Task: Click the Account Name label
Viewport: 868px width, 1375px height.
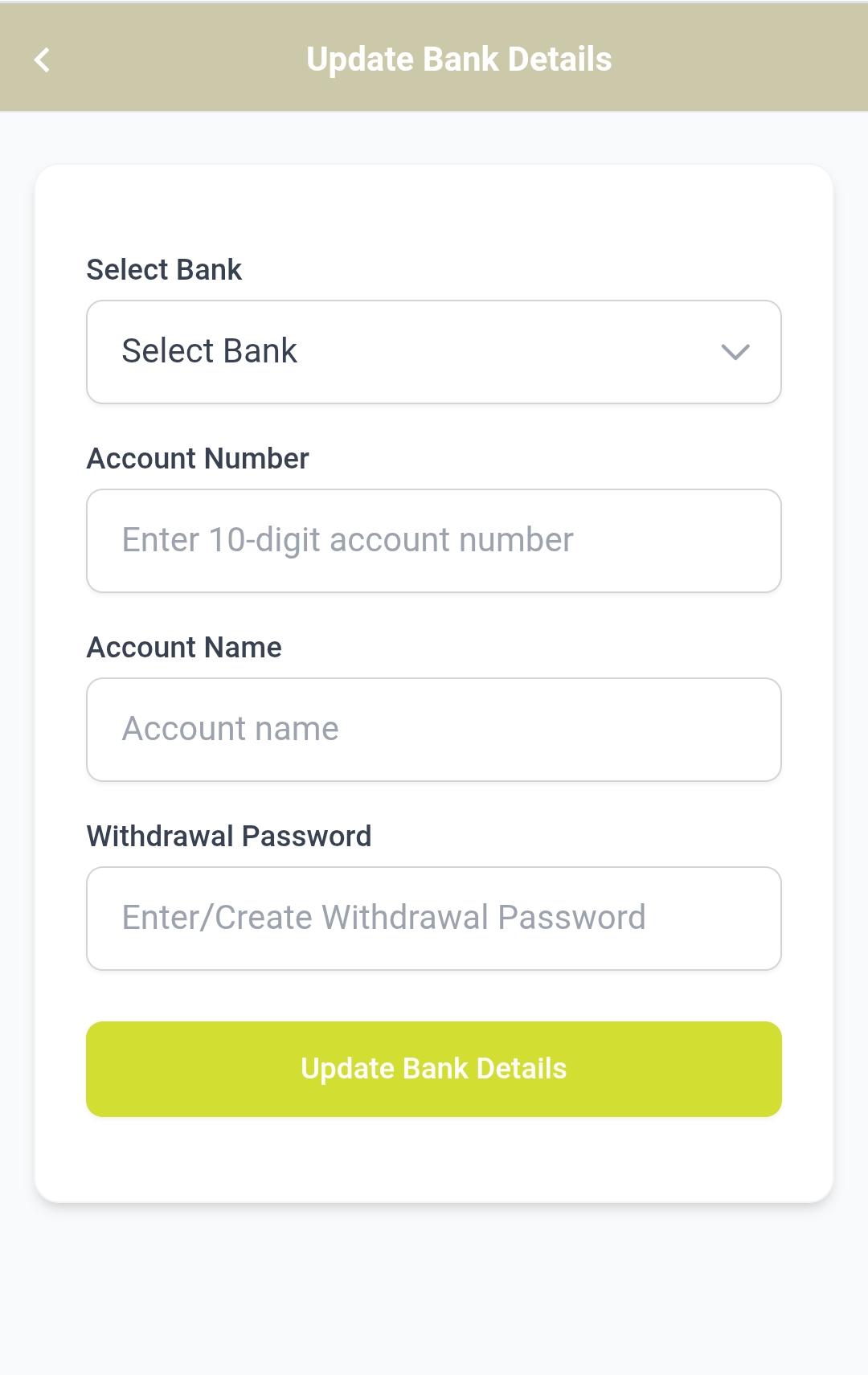Action: (x=184, y=647)
